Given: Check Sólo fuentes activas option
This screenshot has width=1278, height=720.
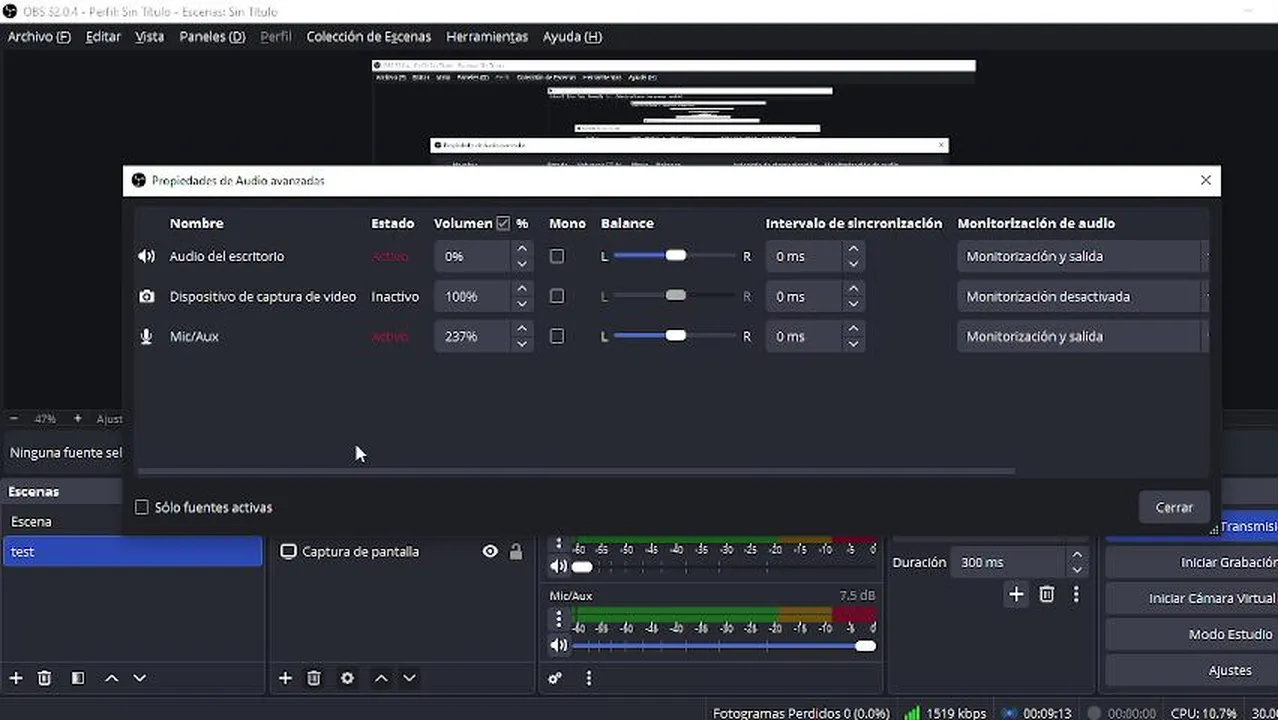Looking at the screenshot, I should (142, 507).
